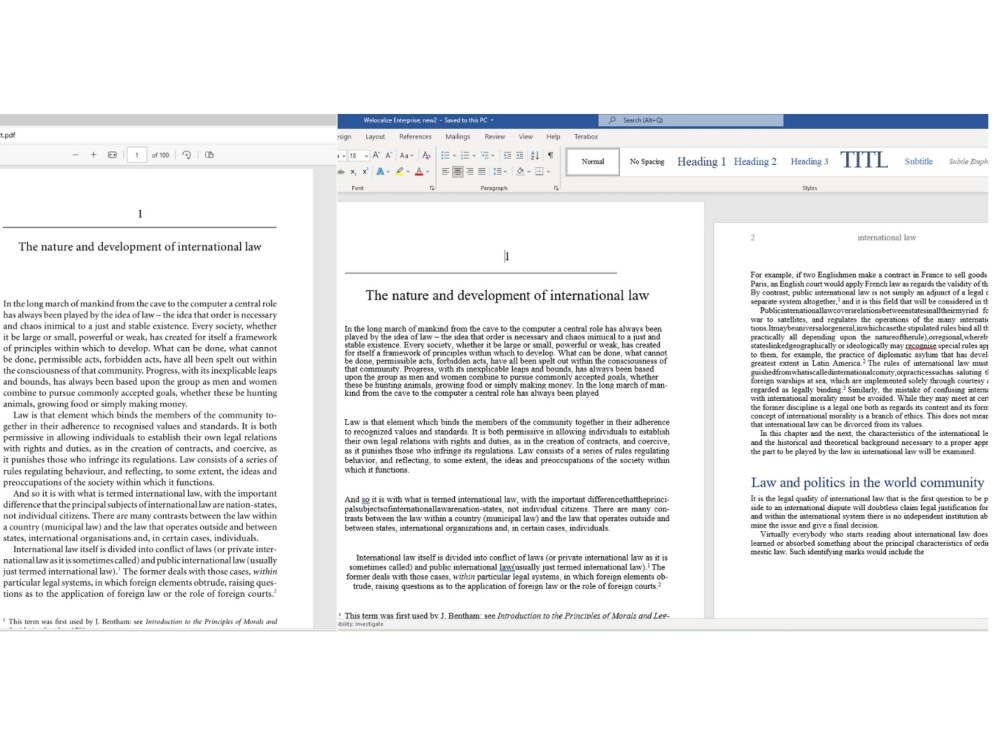Apply the Title style

point(864,160)
